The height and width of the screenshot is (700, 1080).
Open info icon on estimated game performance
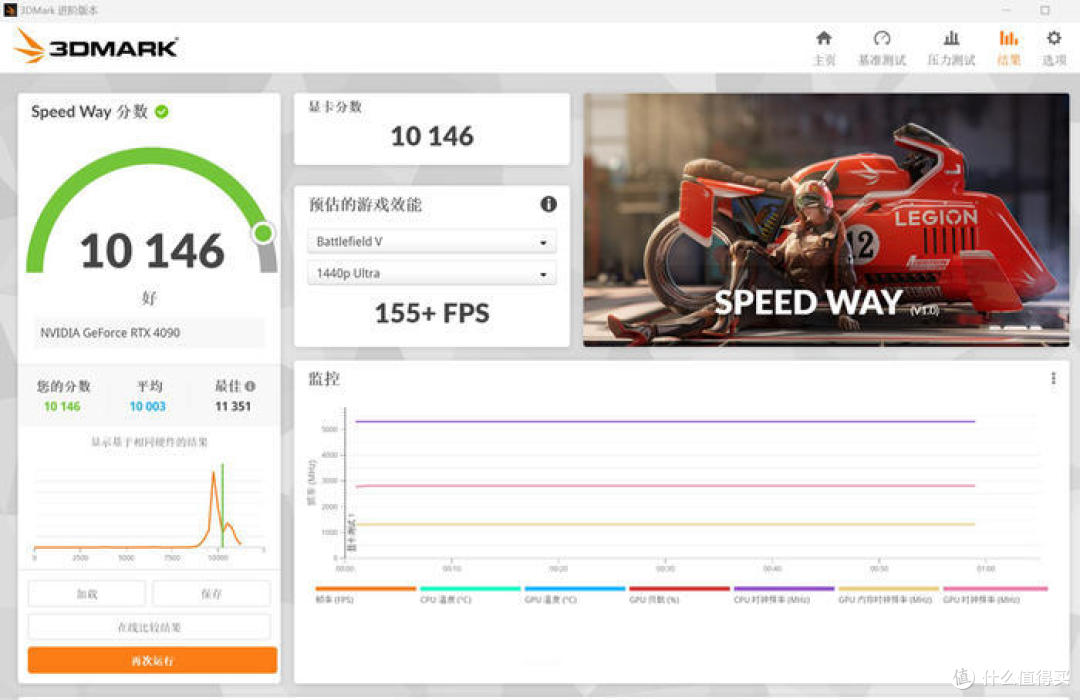pos(548,204)
